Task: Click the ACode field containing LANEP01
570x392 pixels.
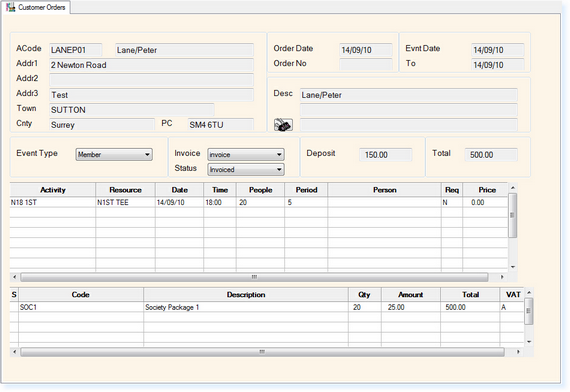Action: (x=76, y=50)
